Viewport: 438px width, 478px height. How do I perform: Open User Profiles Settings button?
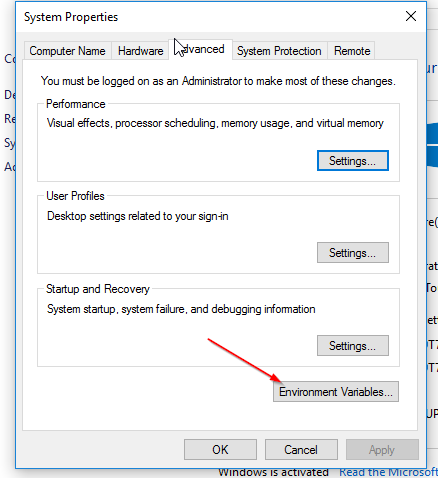coord(353,253)
